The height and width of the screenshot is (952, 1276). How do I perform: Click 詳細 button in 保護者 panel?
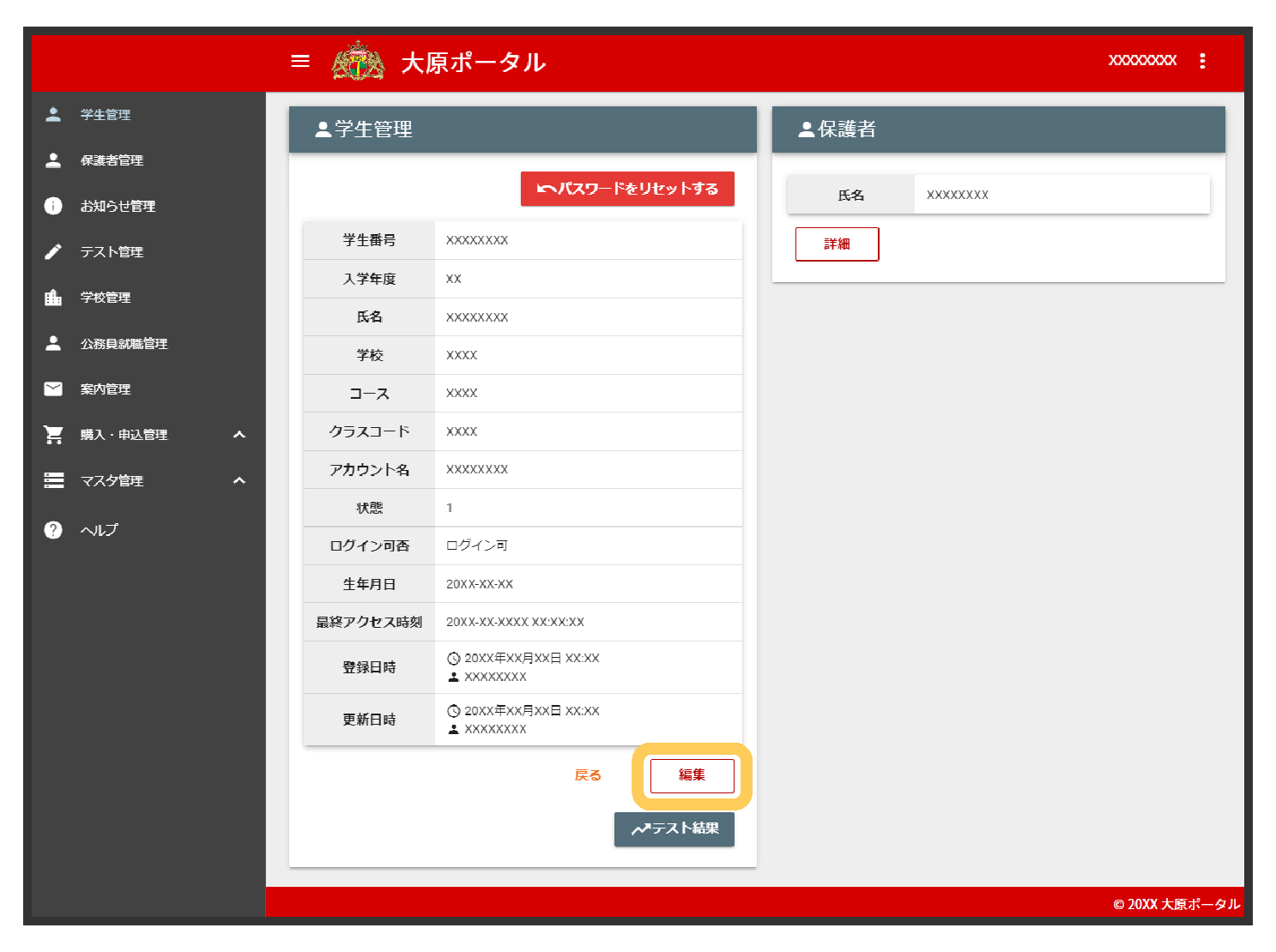point(838,244)
